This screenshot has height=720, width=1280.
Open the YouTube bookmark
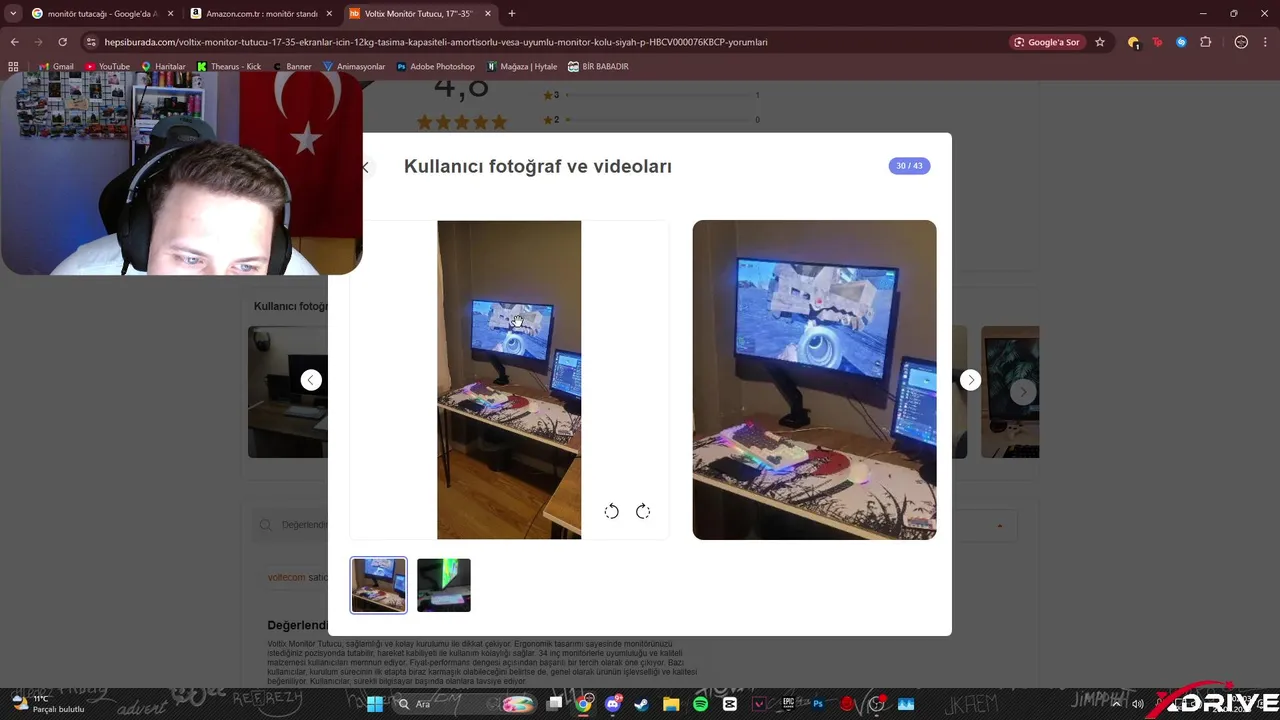107,67
